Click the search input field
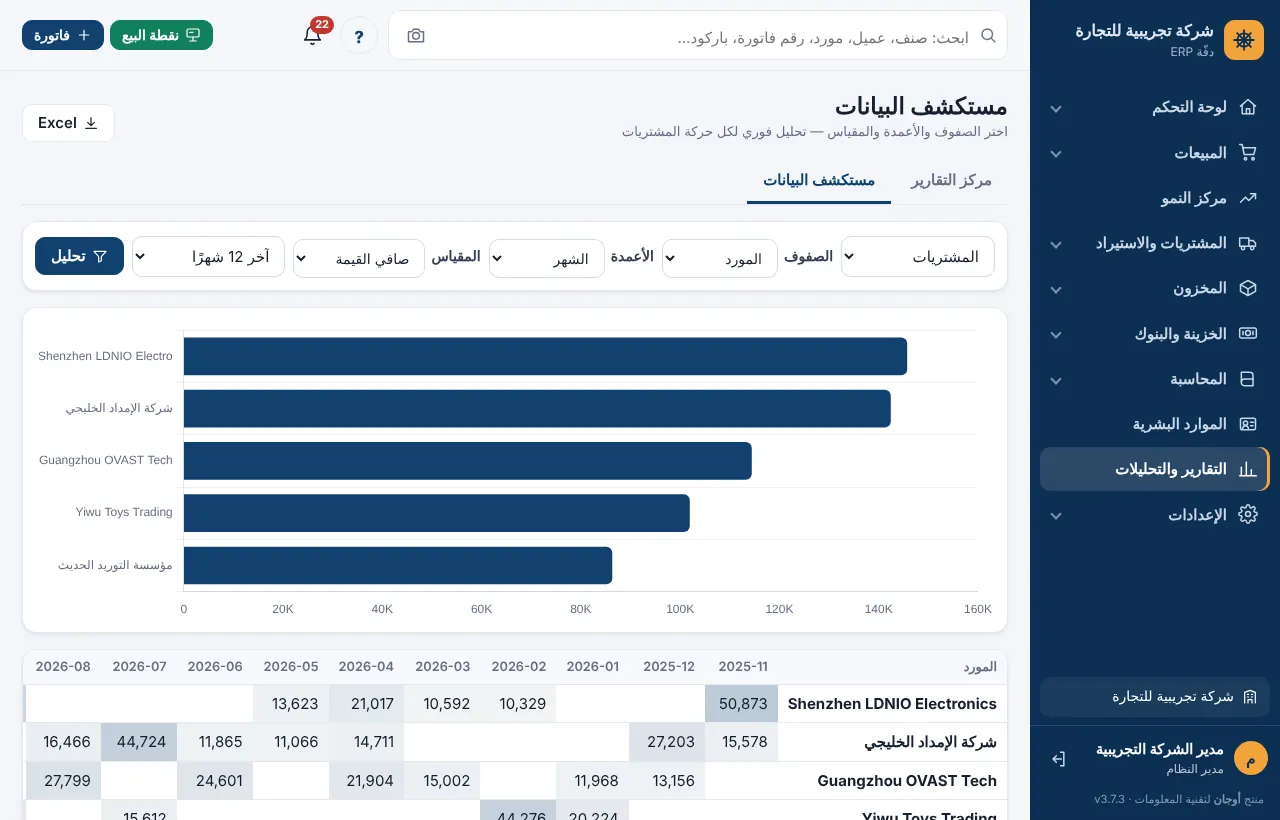The height and width of the screenshot is (820, 1280). (698, 36)
